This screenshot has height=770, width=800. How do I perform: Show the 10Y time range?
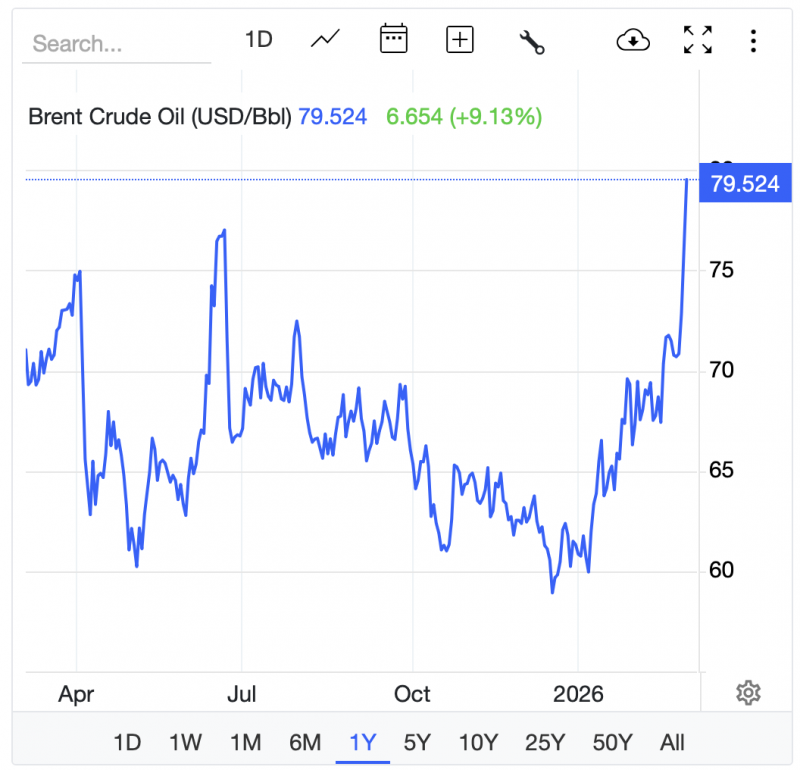tap(478, 742)
